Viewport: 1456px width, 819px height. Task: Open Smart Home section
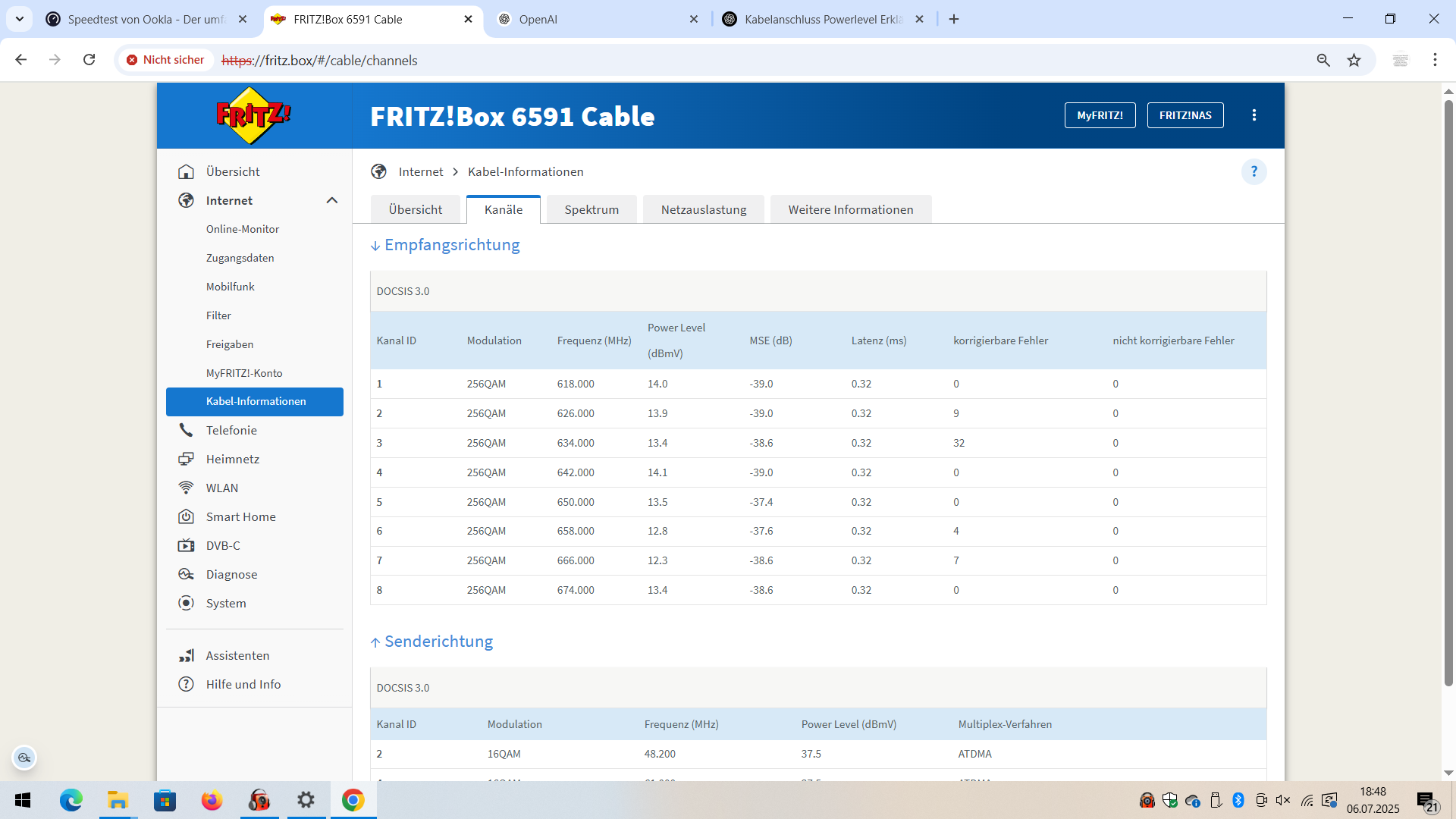[240, 516]
